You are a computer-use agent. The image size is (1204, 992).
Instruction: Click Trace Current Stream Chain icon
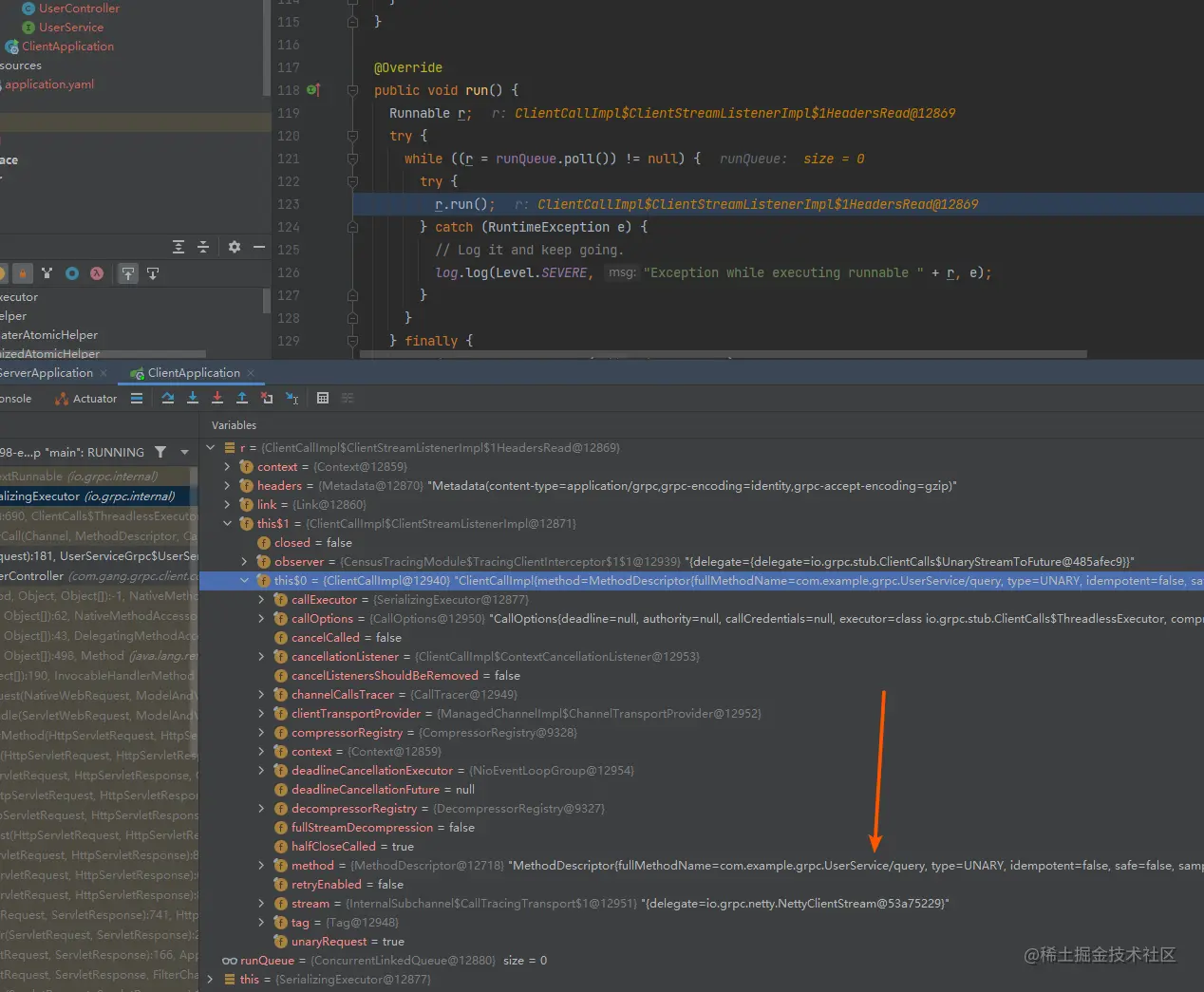point(348,399)
